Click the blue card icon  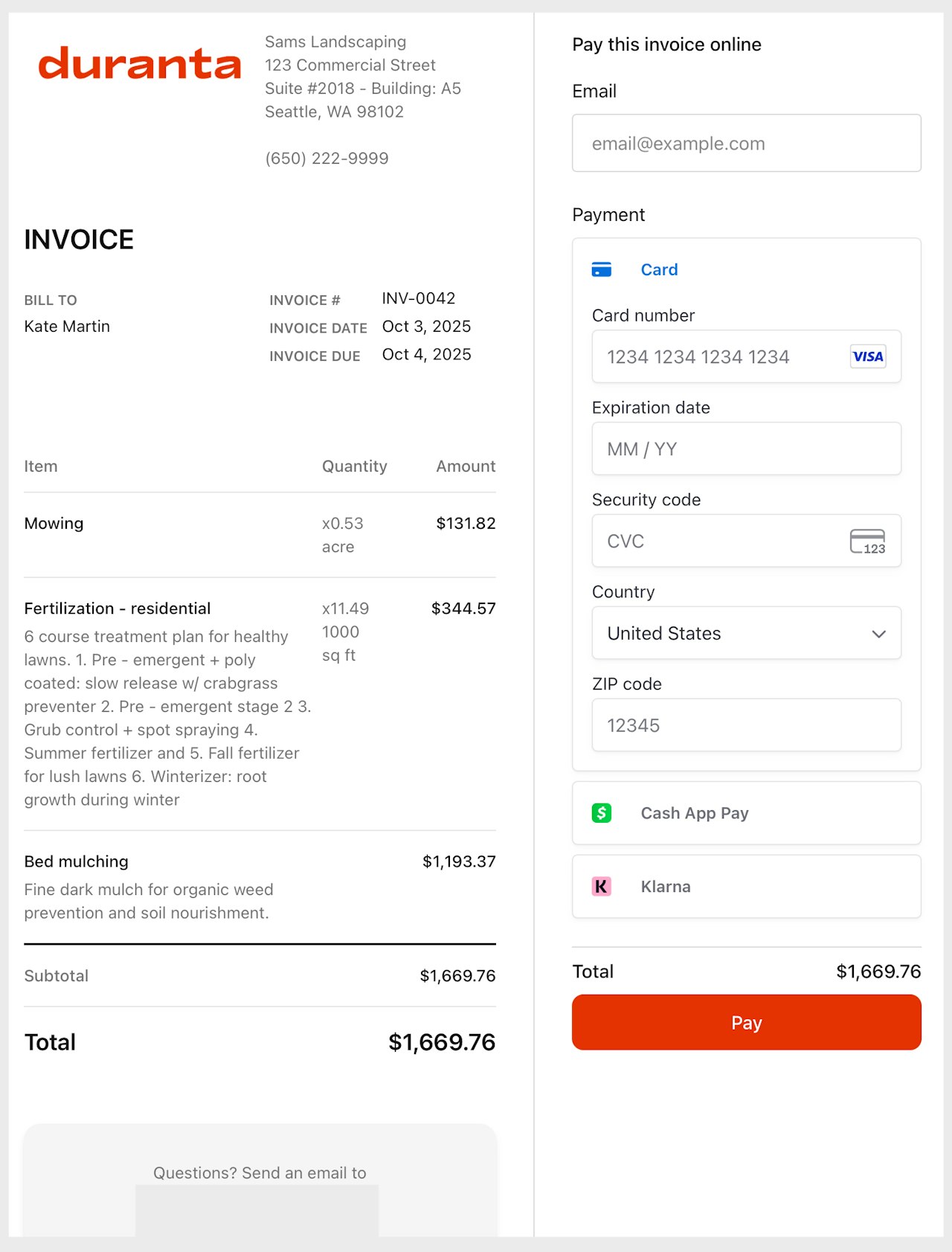click(x=601, y=269)
